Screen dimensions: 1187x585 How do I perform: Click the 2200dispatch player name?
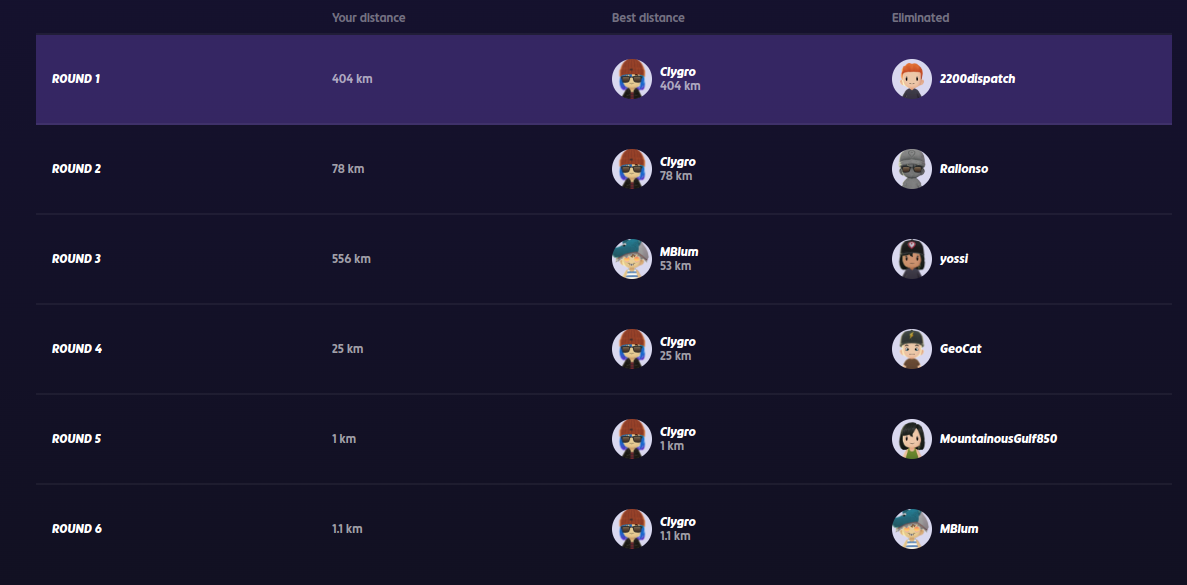pyautogui.click(x=977, y=79)
